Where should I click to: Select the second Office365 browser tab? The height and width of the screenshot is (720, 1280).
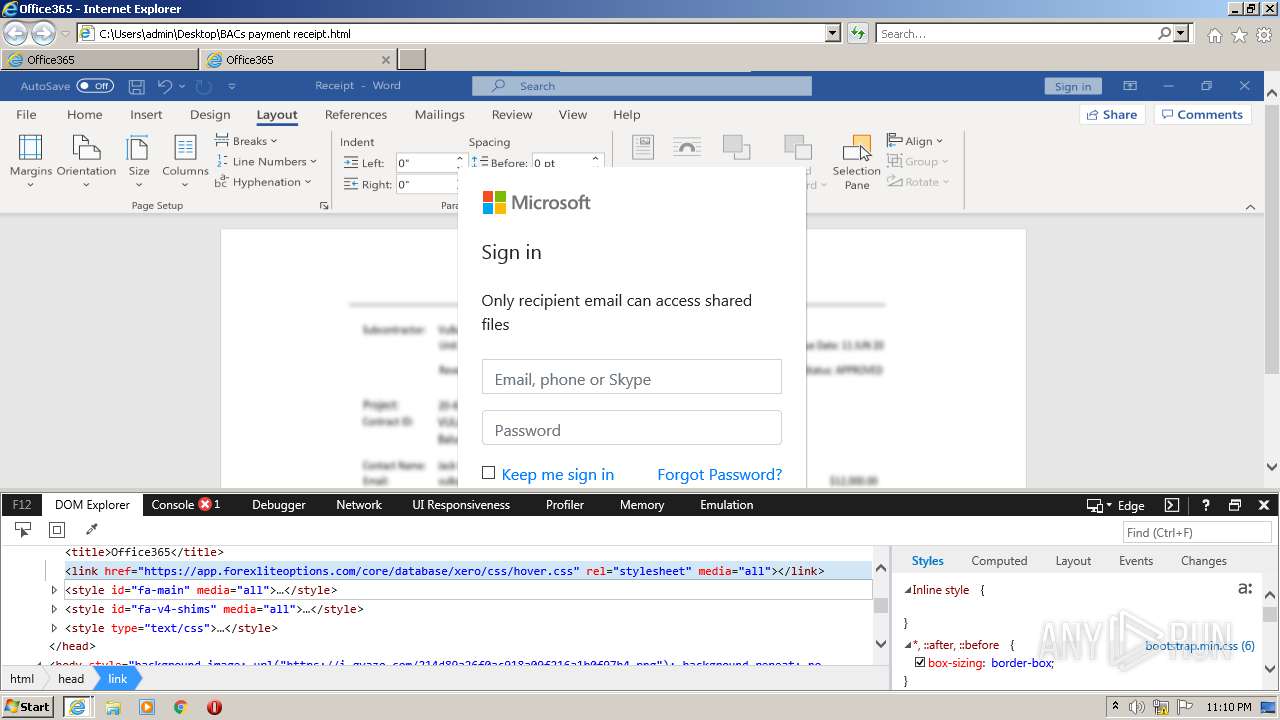click(298, 60)
